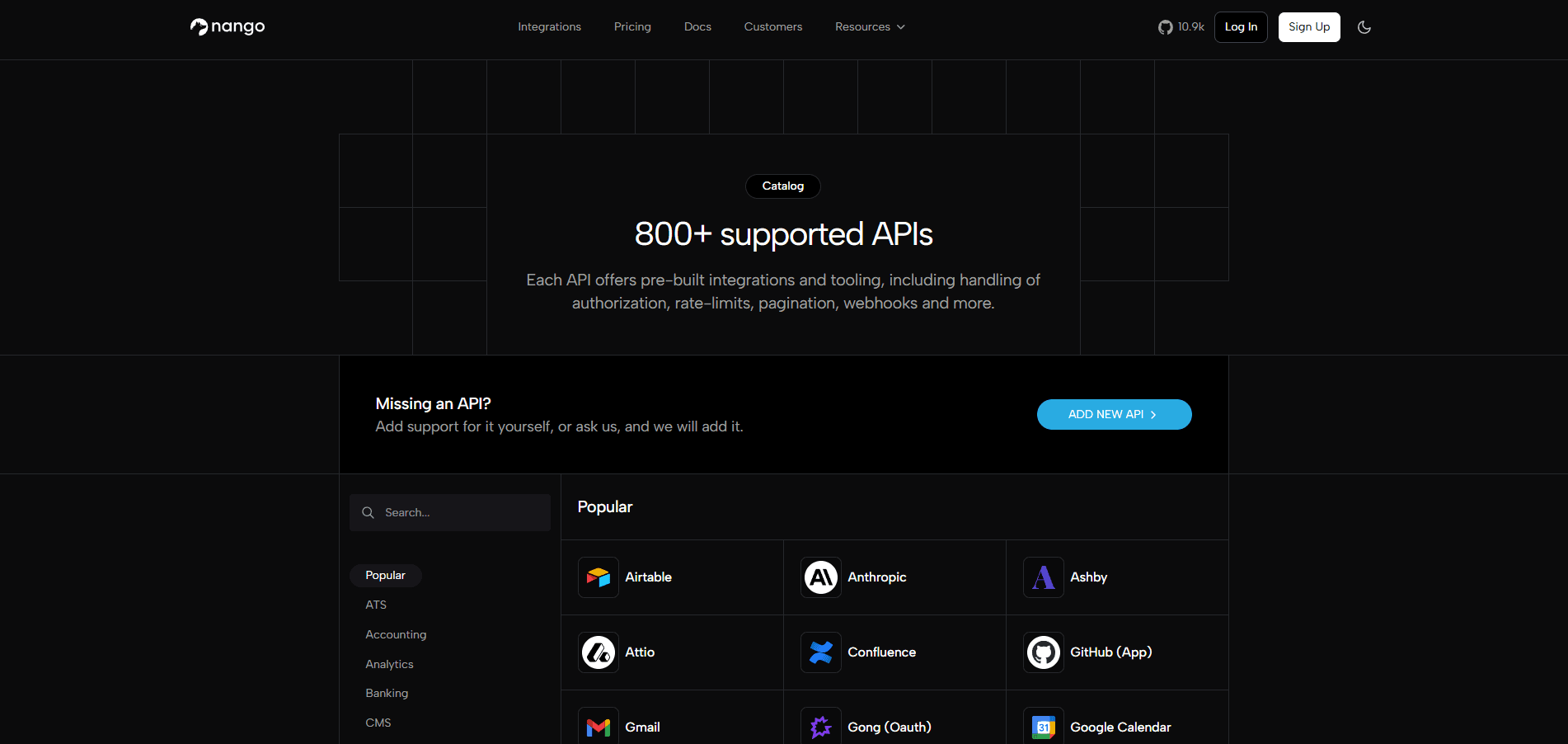This screenshot has width=1568, height=744.
Task: Select the Banking category
Action: (x=387, y=693)
